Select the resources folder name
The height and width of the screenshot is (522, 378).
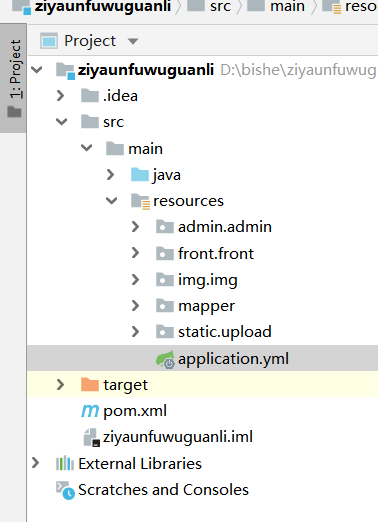tap(188, 201)
